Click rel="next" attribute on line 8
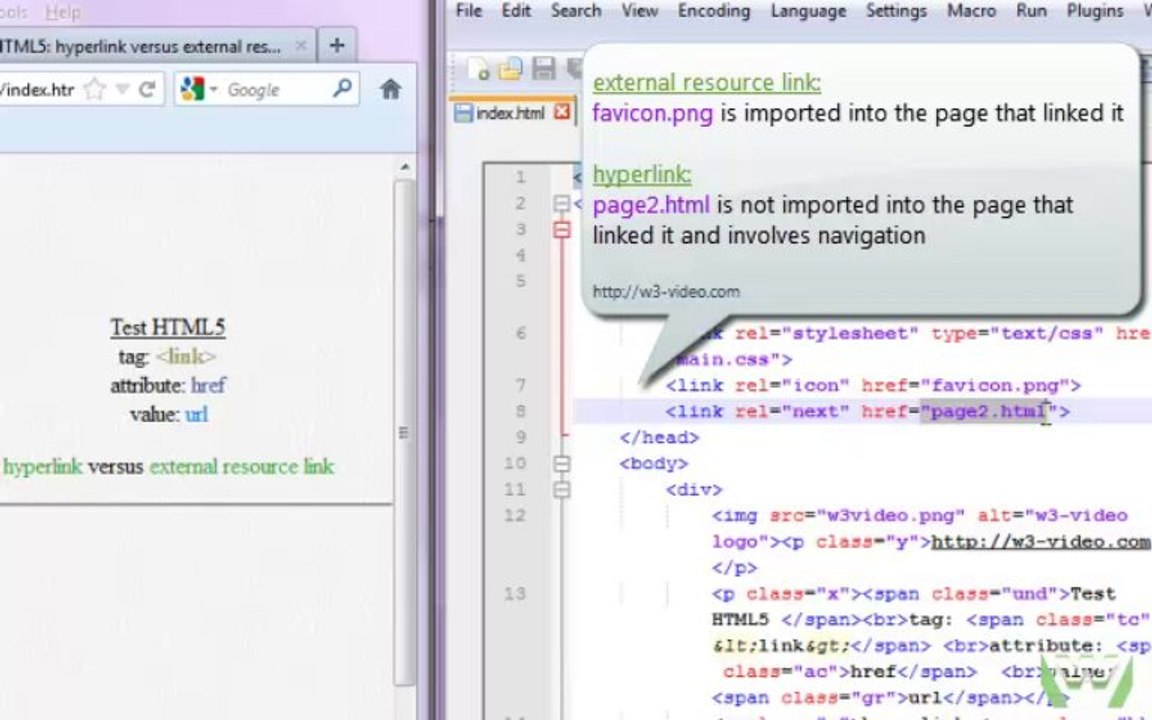The image size is (1152, 720). point(792,411)
